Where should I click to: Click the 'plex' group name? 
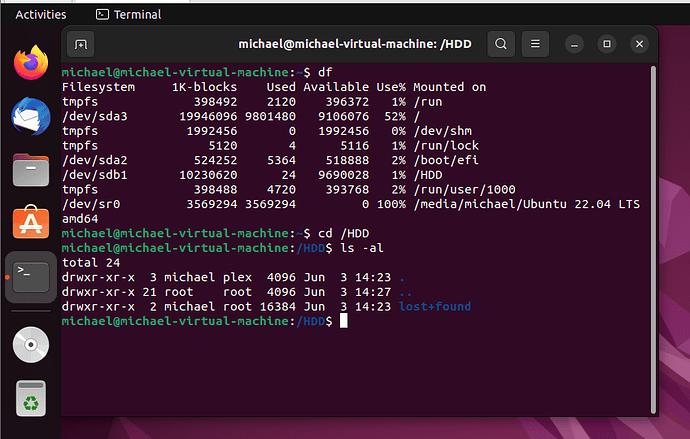(x=237, y=278)
